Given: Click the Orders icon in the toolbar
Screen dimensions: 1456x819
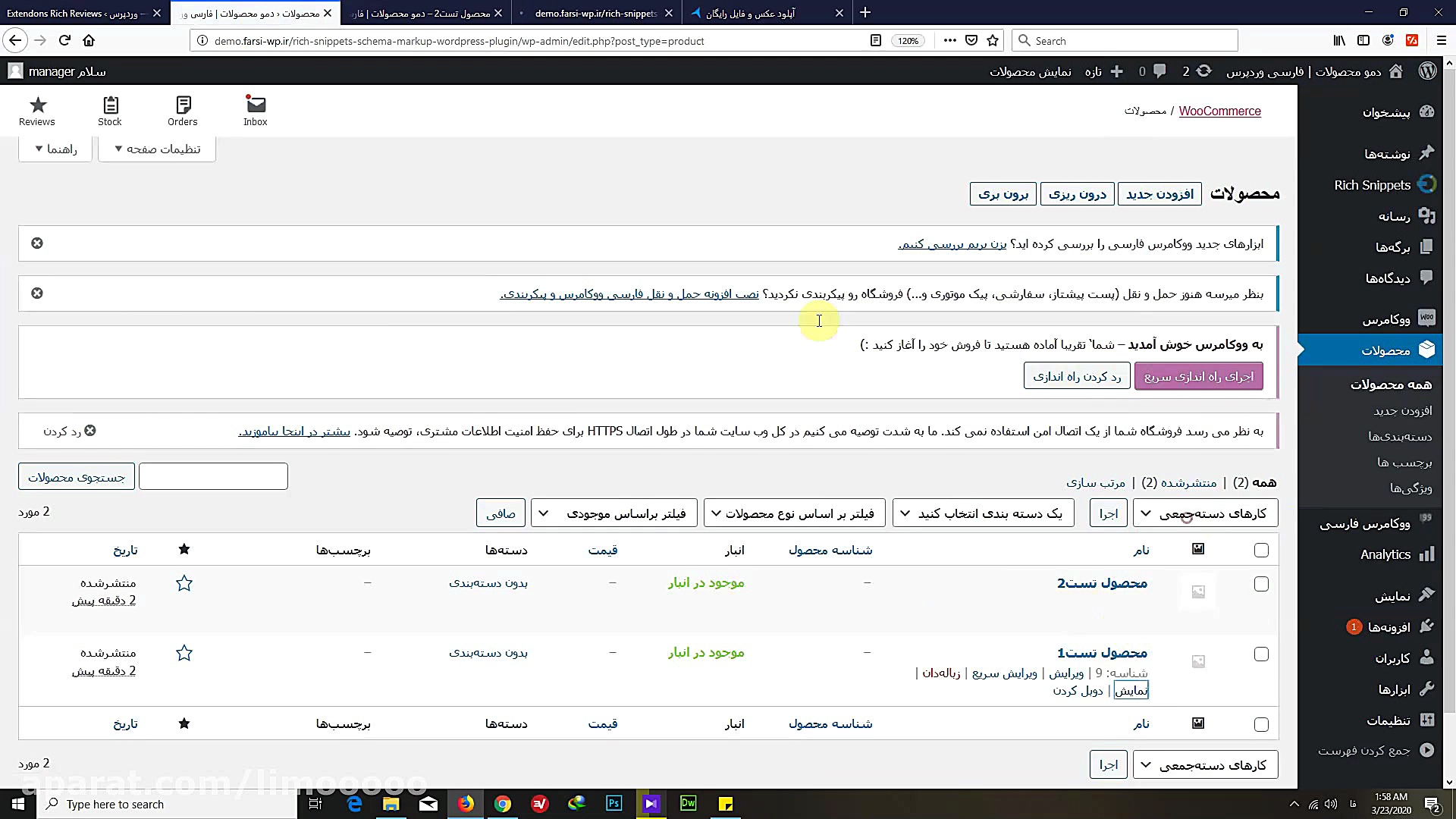Looking at the screenshot, I should [182, 110].
